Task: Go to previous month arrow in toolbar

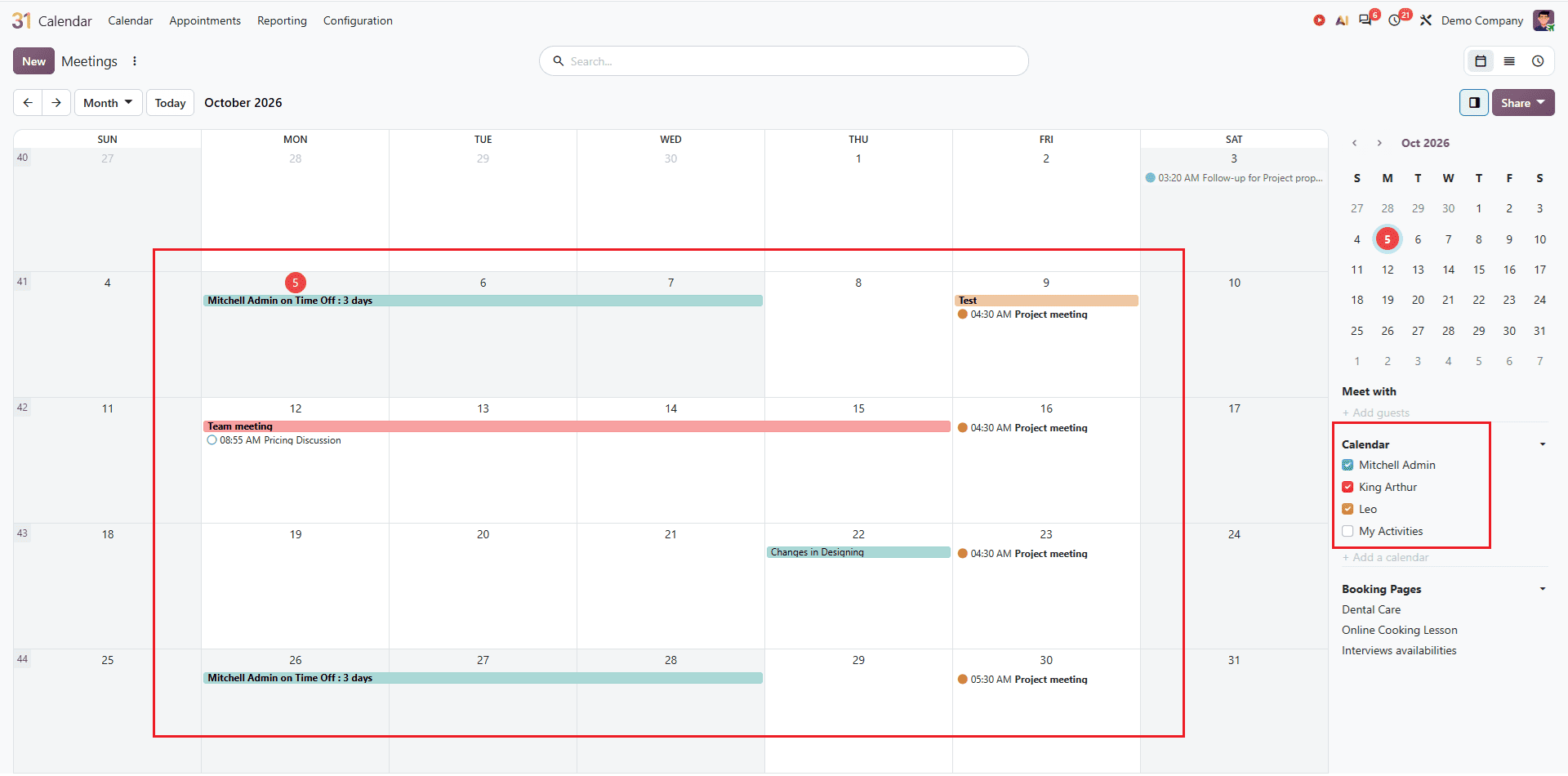Action: pos(28,103)
